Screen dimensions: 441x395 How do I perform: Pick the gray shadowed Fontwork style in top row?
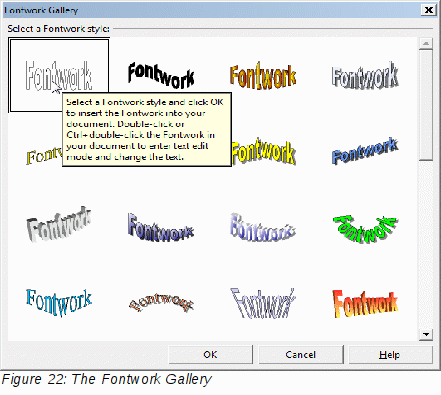(x=365, y=76)
